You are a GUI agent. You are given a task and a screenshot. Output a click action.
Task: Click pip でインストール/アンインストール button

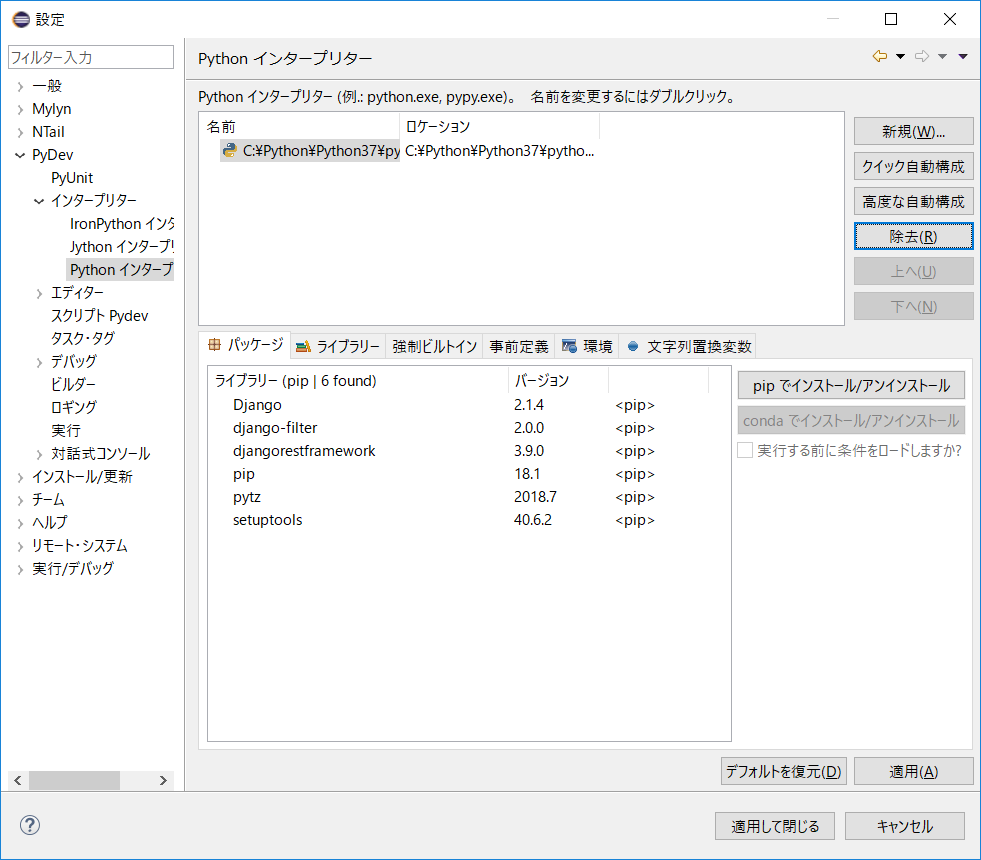click(x=851, y=385)
